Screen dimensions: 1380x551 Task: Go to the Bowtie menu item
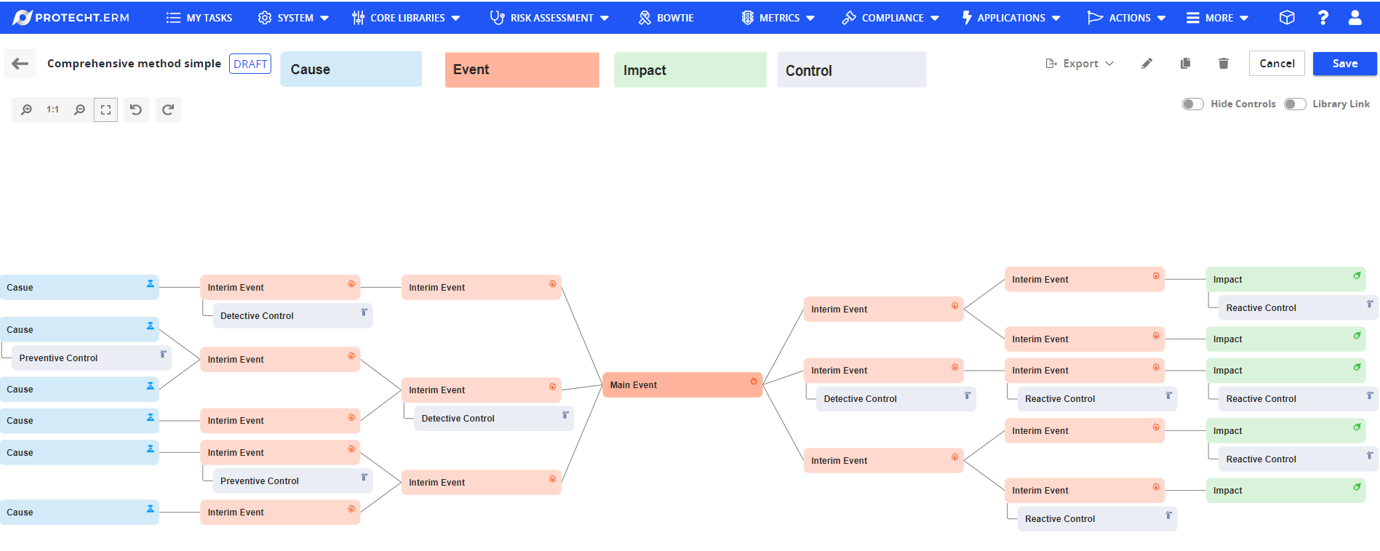(x=666, y=18)
